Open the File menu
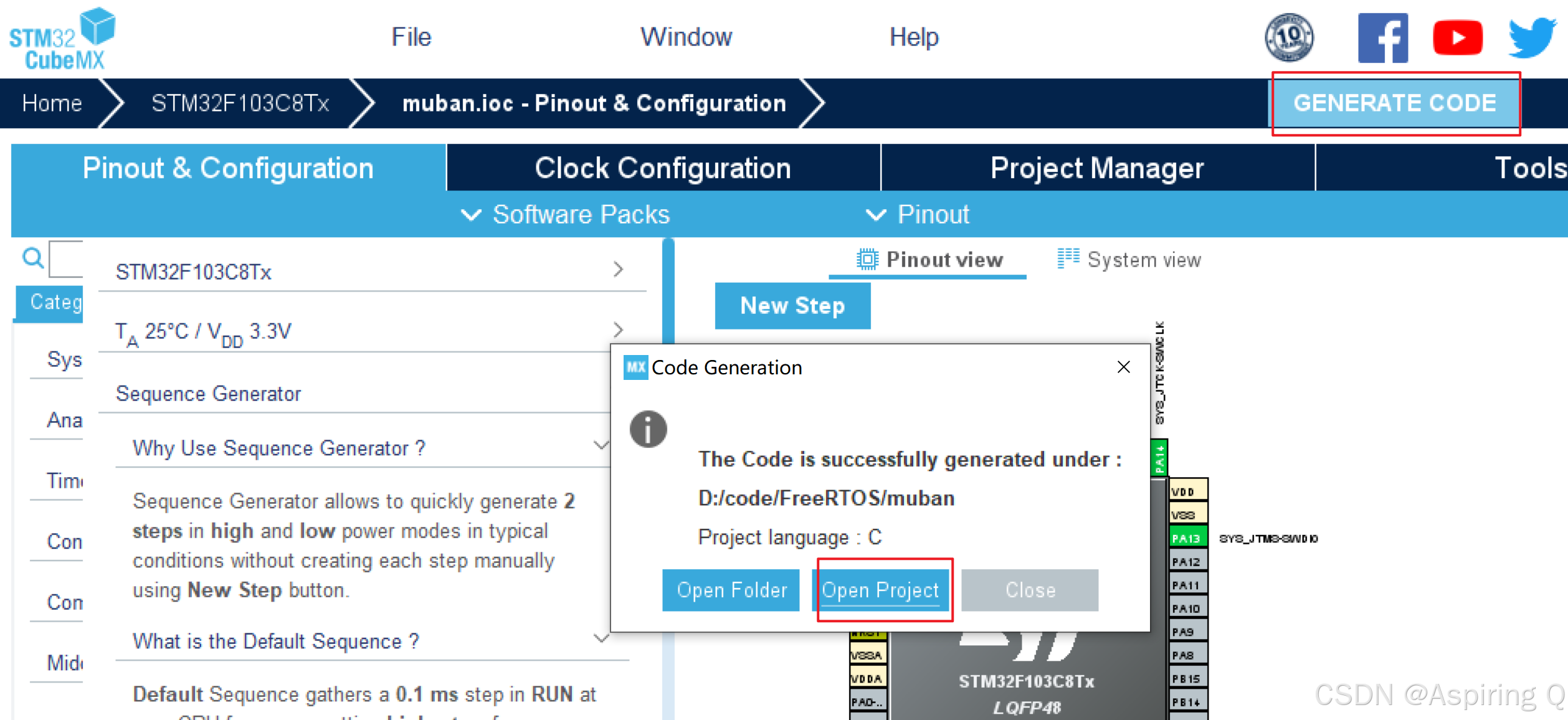 click(411, 37)
